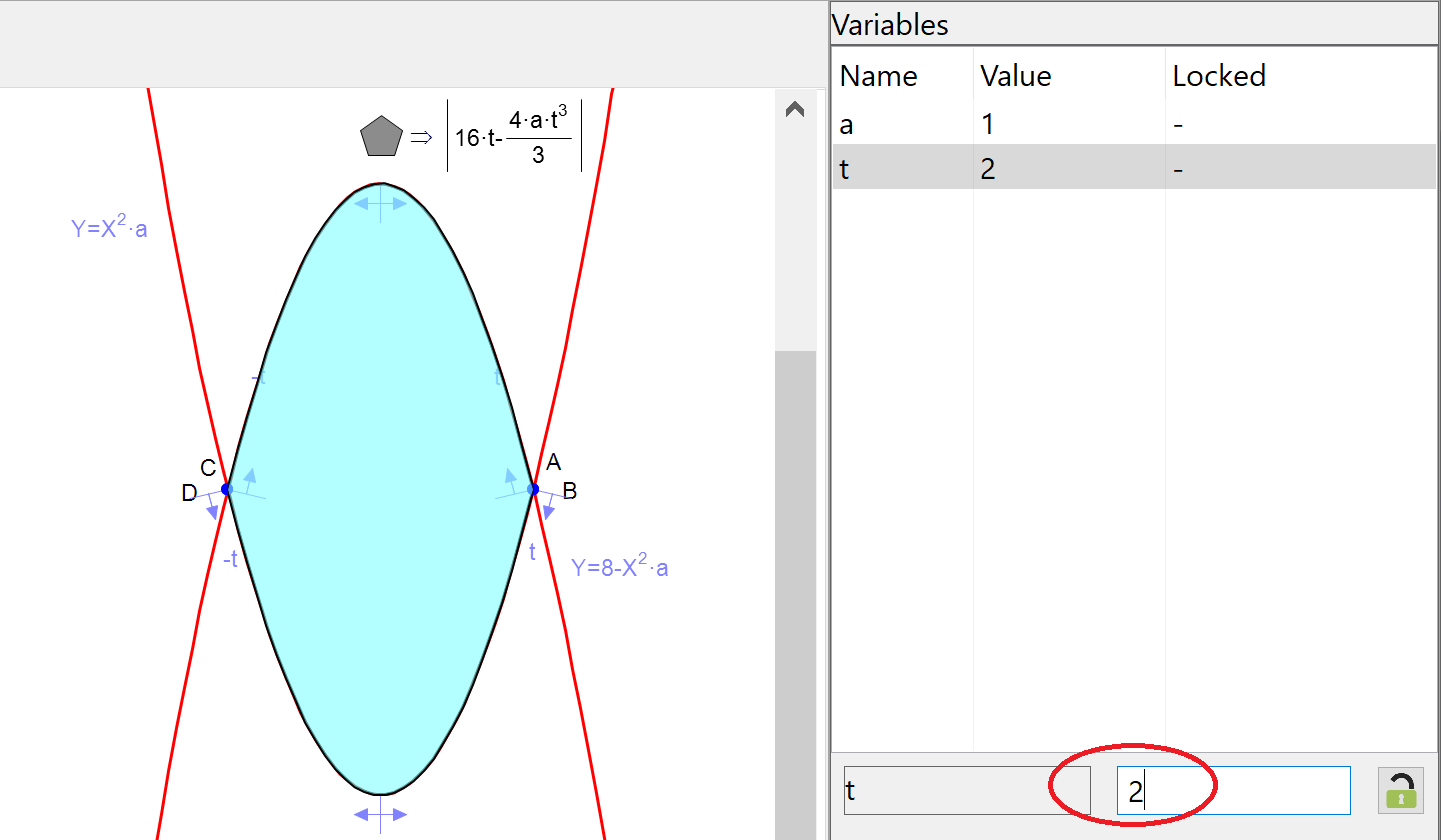The image size is (1443, 840).
Task: Click the -t parameter label below point C
Action: pos(230,560)
